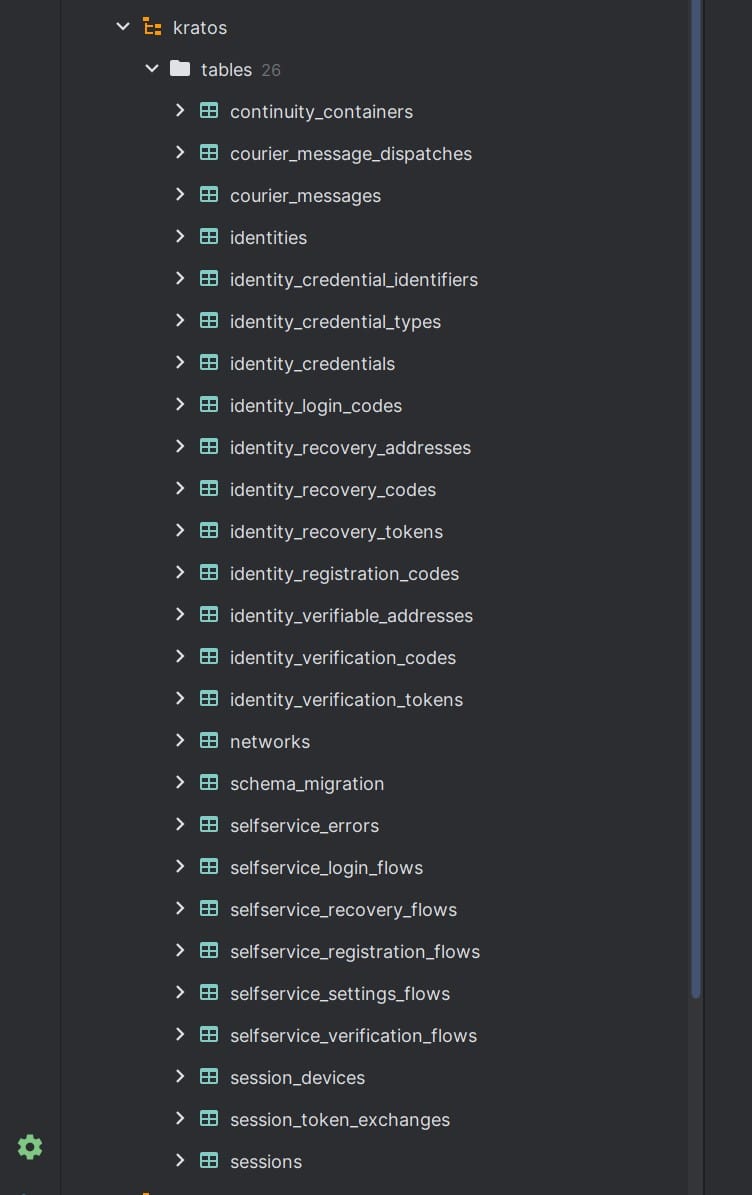Expand the selfservice_login_flows table node

(x=180, y=867)
